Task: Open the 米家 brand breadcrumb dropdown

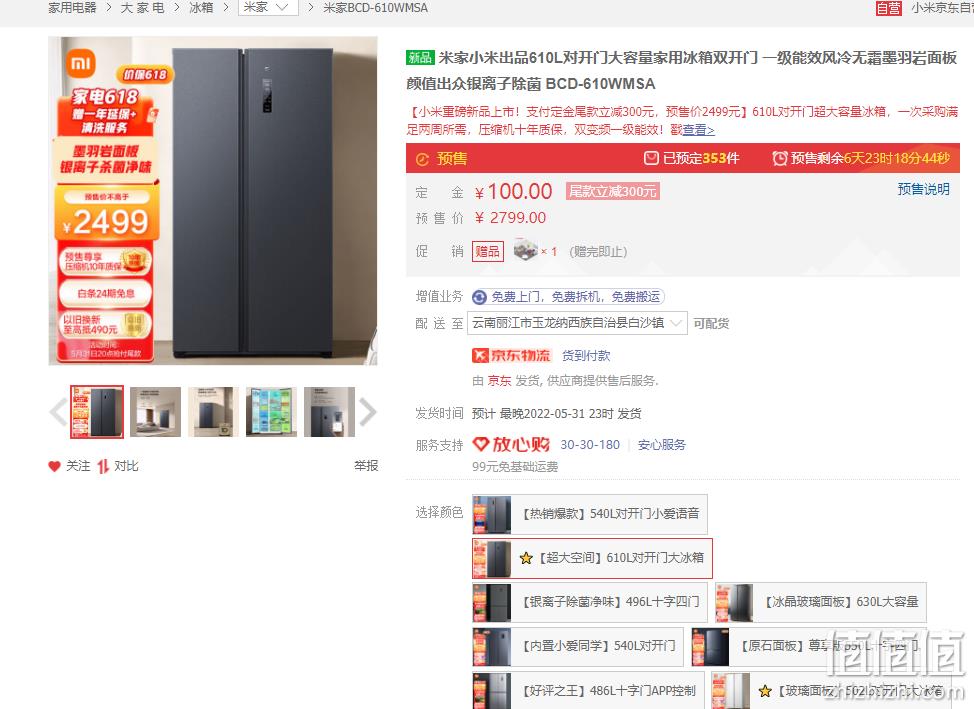Action: click(x=268, y=7)
